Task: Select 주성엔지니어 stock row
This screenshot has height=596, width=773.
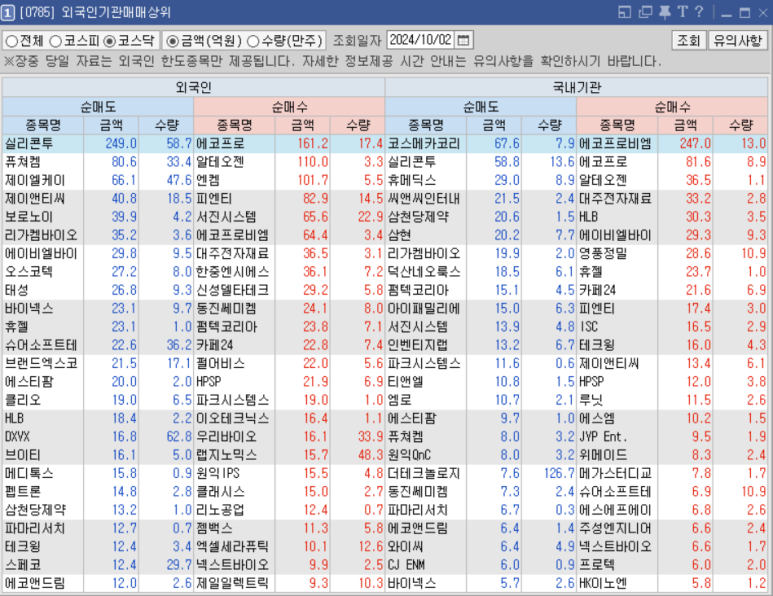Action: point(617,528)
